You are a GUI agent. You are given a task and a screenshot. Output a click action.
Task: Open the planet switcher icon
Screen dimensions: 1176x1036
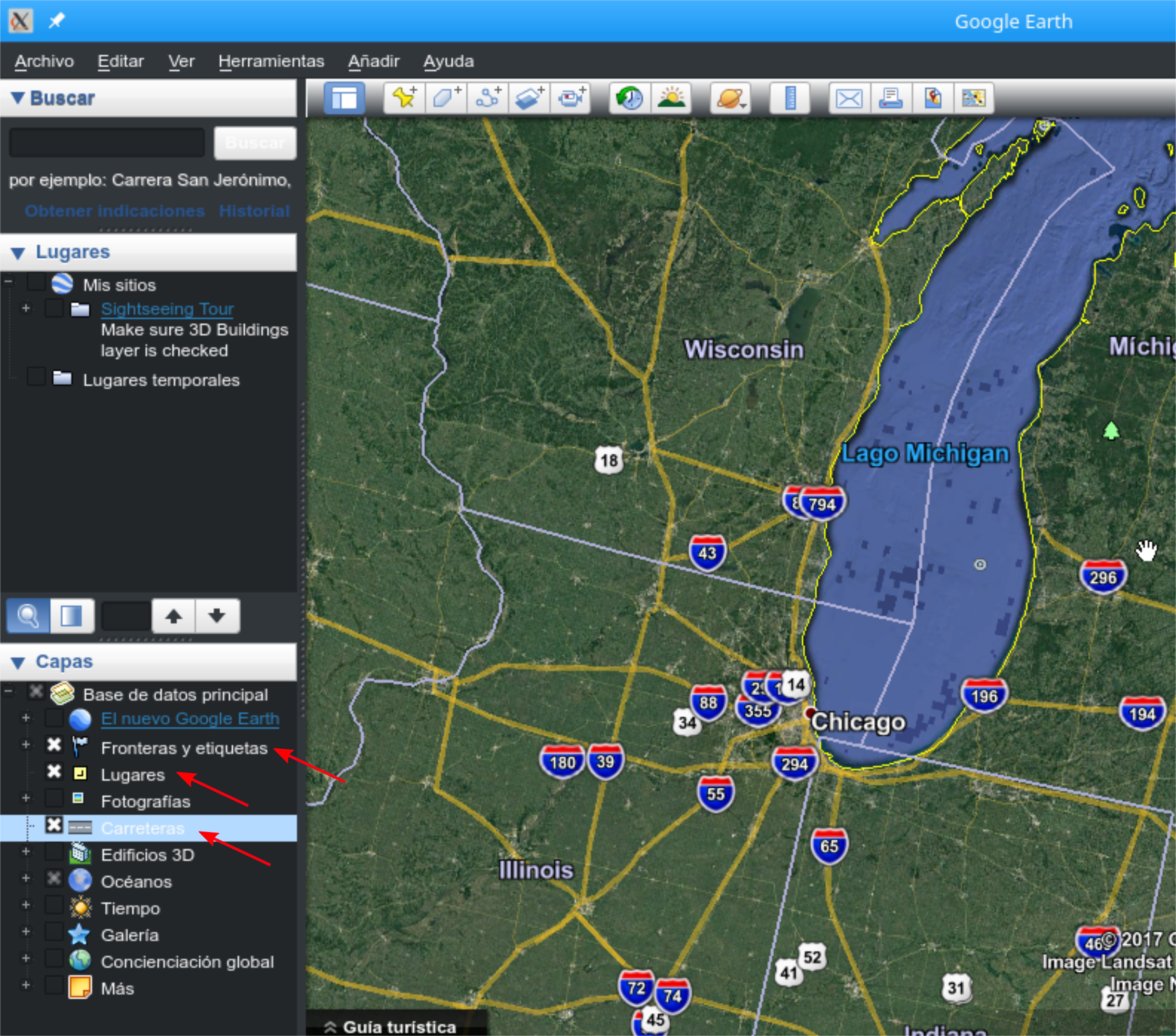click(x=729, y=98)
